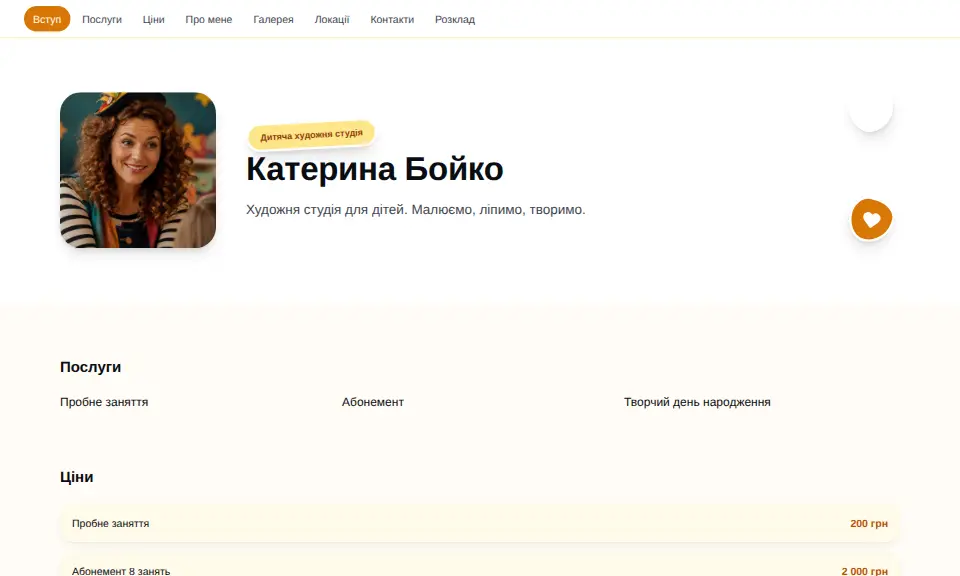Viewport: 960px width, 576px height.
Task: Select Ціни in the top navigation
Action: coord(154,20)
